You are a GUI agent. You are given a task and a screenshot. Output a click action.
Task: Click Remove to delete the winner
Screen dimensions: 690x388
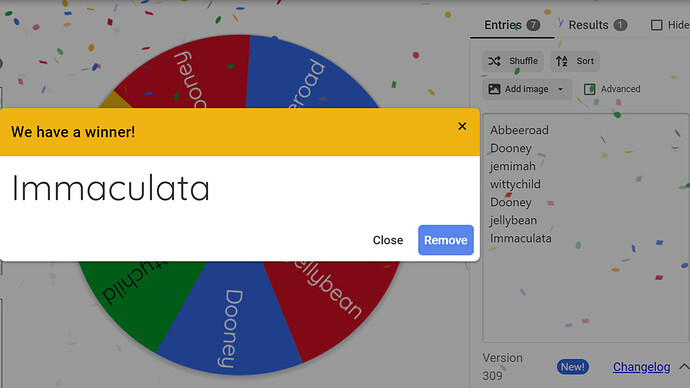(x=446, y=240)
